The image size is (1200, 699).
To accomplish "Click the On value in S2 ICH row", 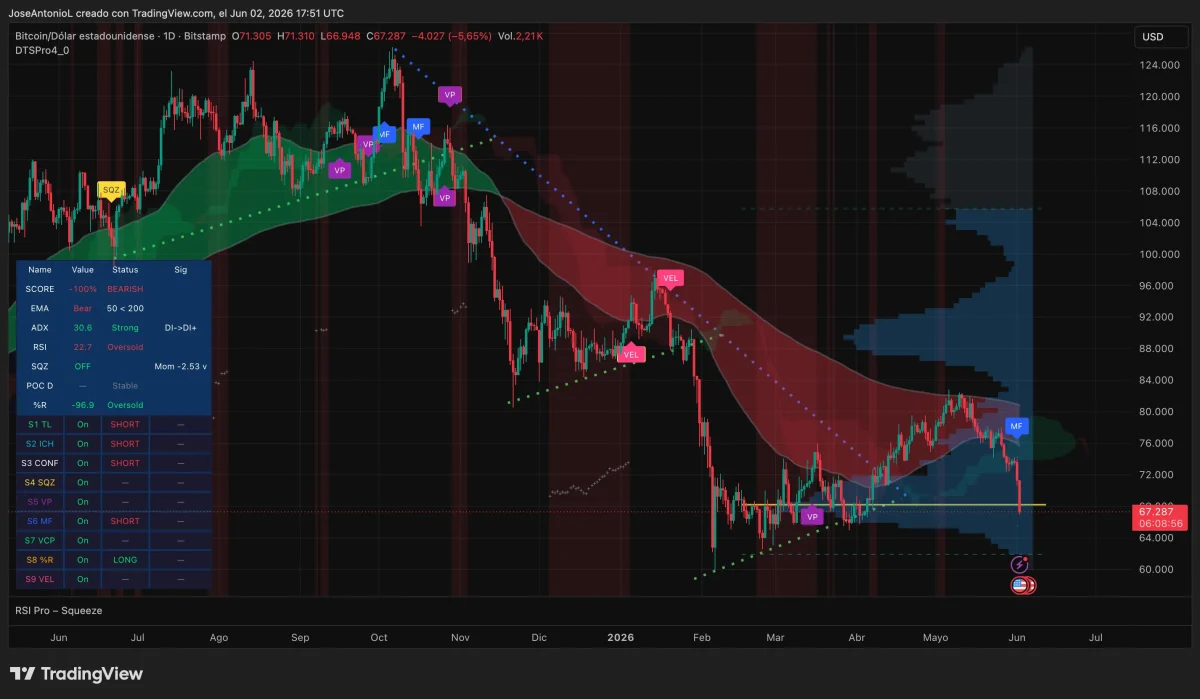I will [x=83, y=443].
